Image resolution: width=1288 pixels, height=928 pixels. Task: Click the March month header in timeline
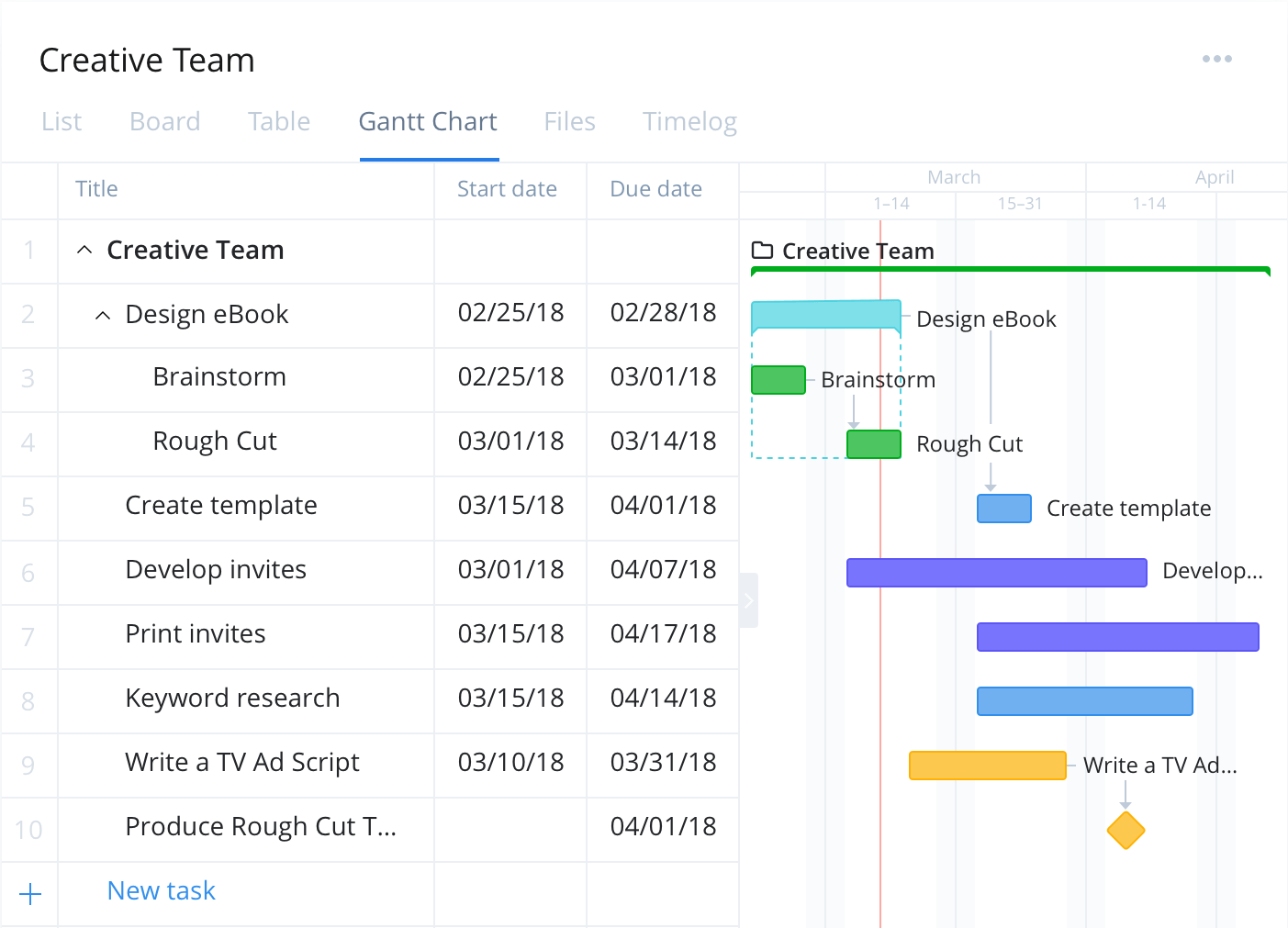[x=955, y=177]
